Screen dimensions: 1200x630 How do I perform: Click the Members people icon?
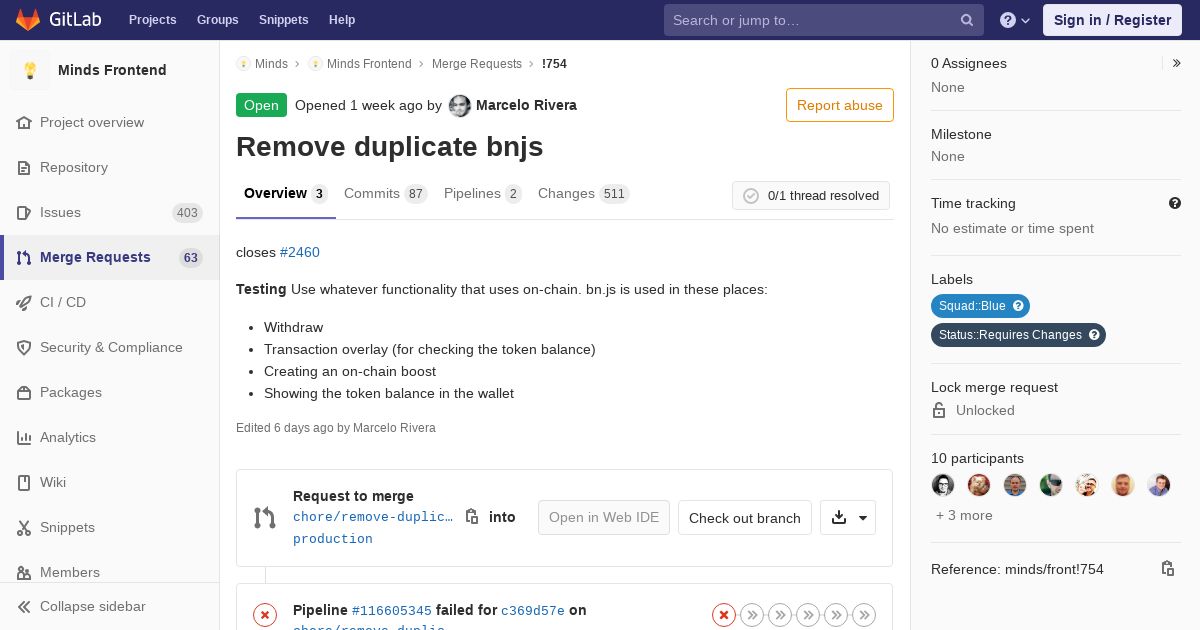pyautogui.click(x=24, y=573)
